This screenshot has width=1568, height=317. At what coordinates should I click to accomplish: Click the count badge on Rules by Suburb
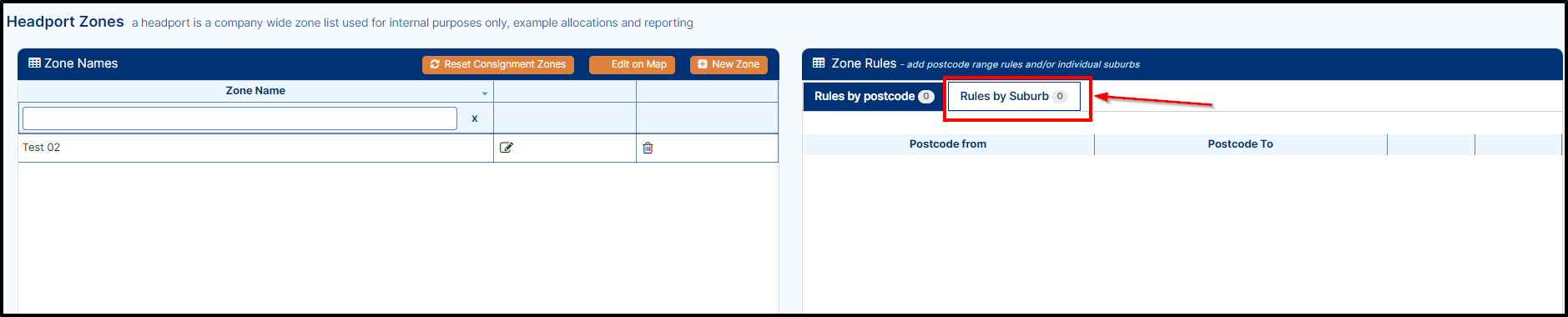click(x=1060, y=97)
